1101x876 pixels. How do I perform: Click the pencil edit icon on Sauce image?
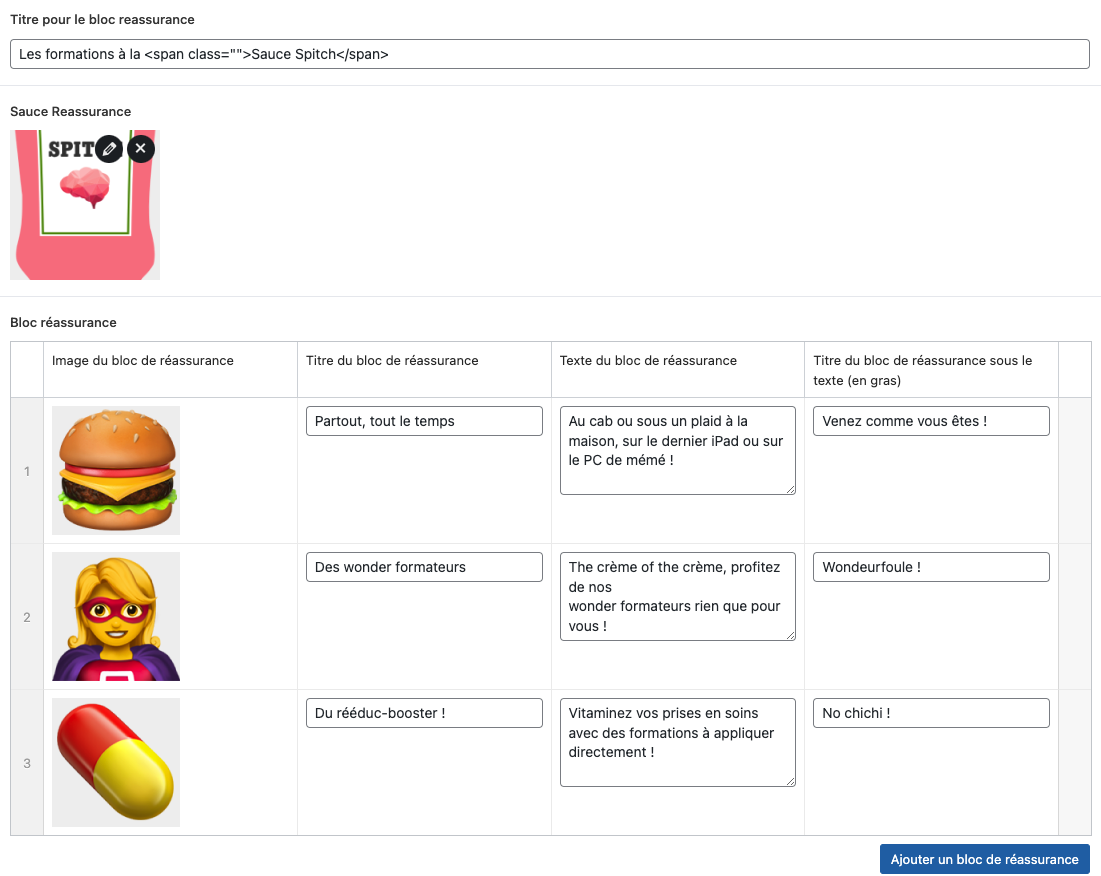point(109,148)
